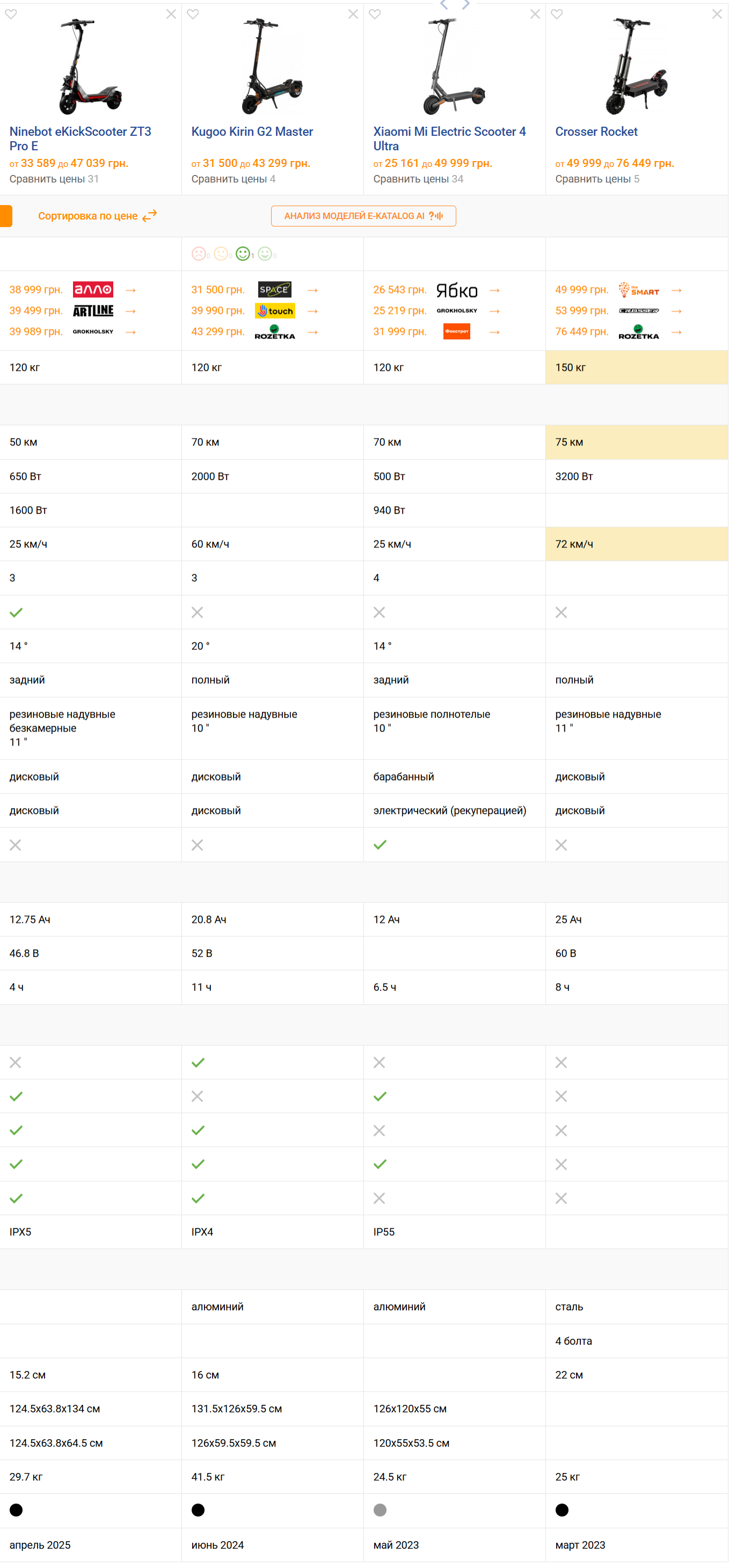Remove Xiaomi Scooter 4 Ultra from comparison

pos(535,14)
